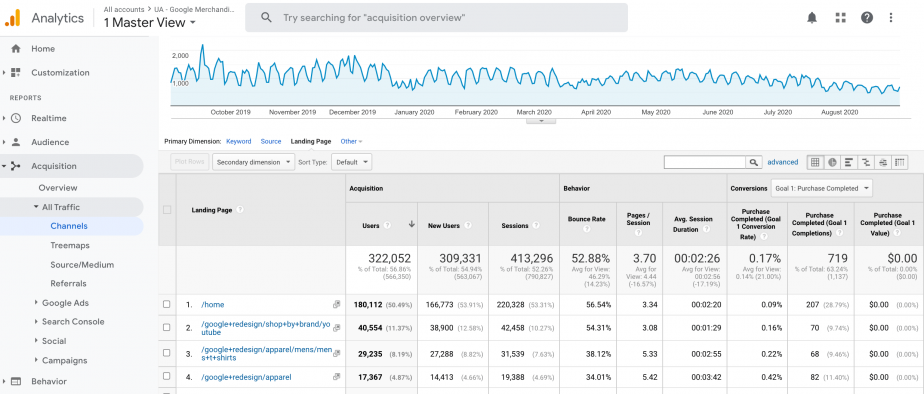Open the Sort Type Default dropdown
The height and width of the screenshot is (394, 924).
pyautogui.click(x=351, y=163)
